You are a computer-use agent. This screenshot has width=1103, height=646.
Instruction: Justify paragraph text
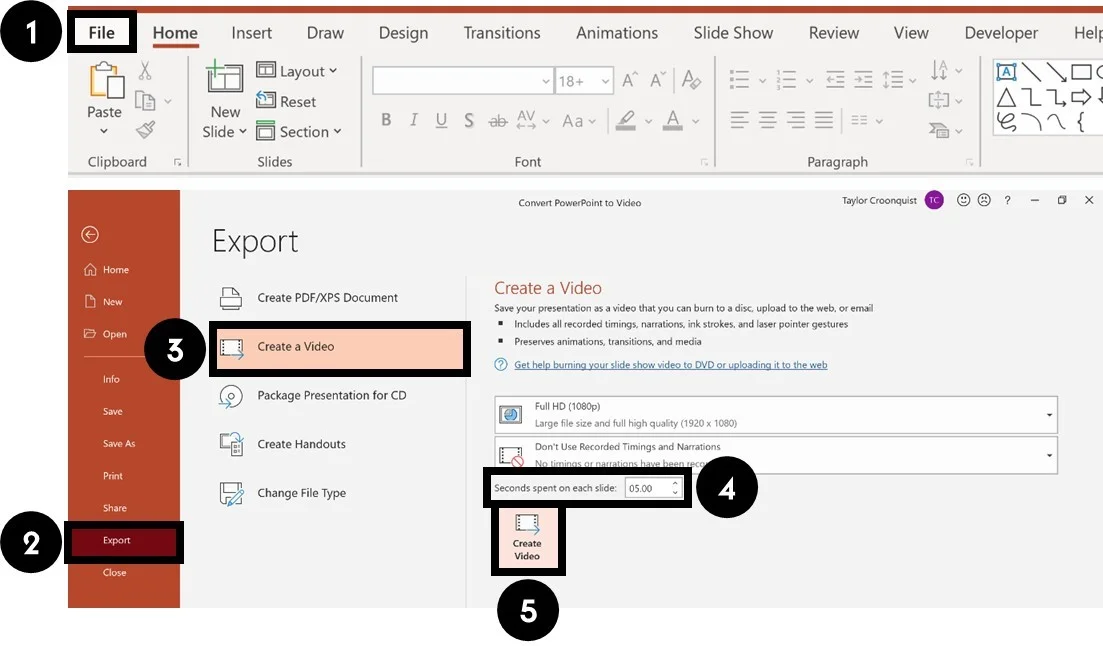pyautogui.click(x=824, y=120)
